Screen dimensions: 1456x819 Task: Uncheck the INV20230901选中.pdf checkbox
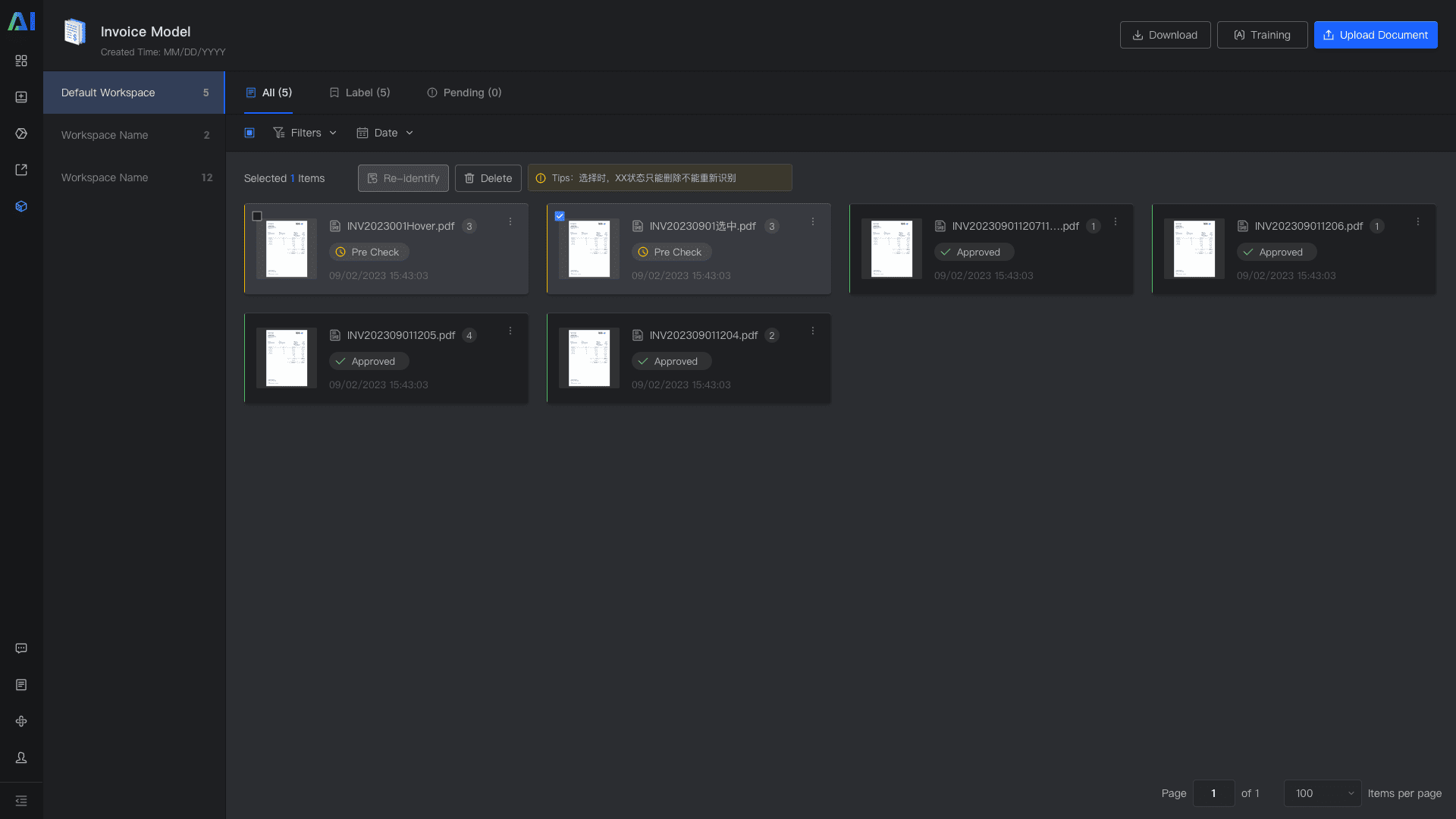coord(560,216)
